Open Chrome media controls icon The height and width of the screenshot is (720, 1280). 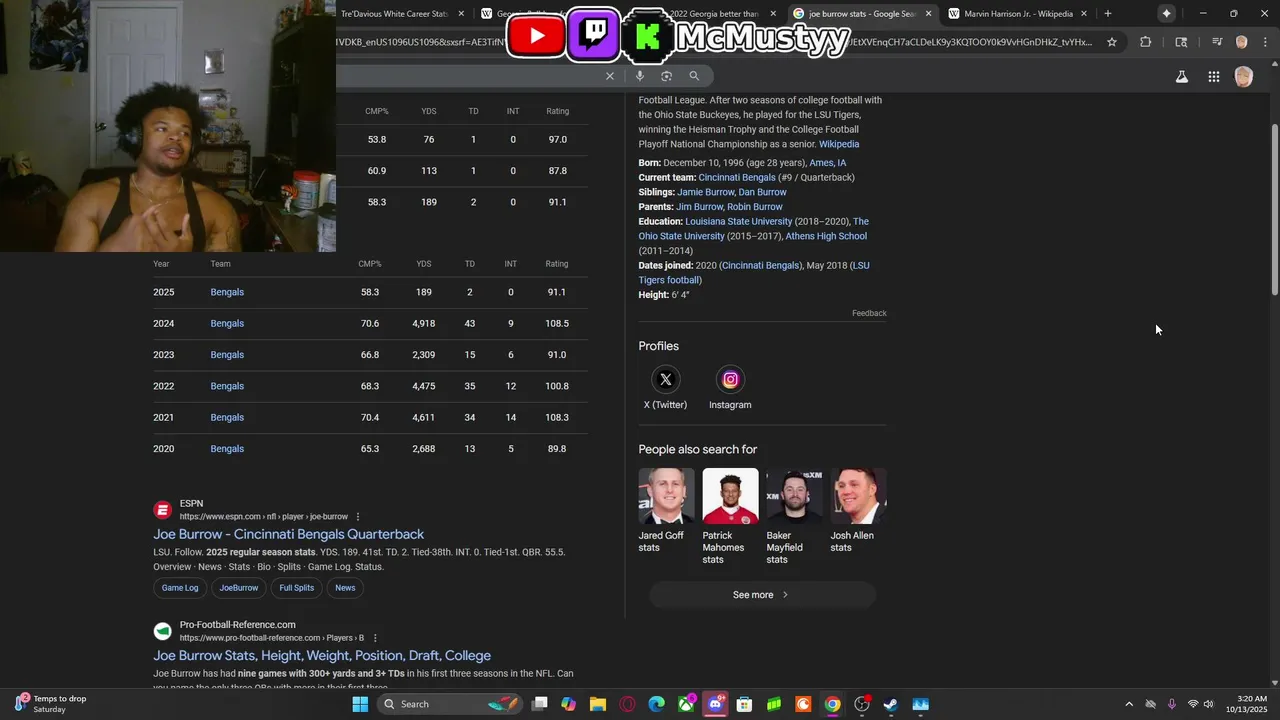(x=1217, y=42)
